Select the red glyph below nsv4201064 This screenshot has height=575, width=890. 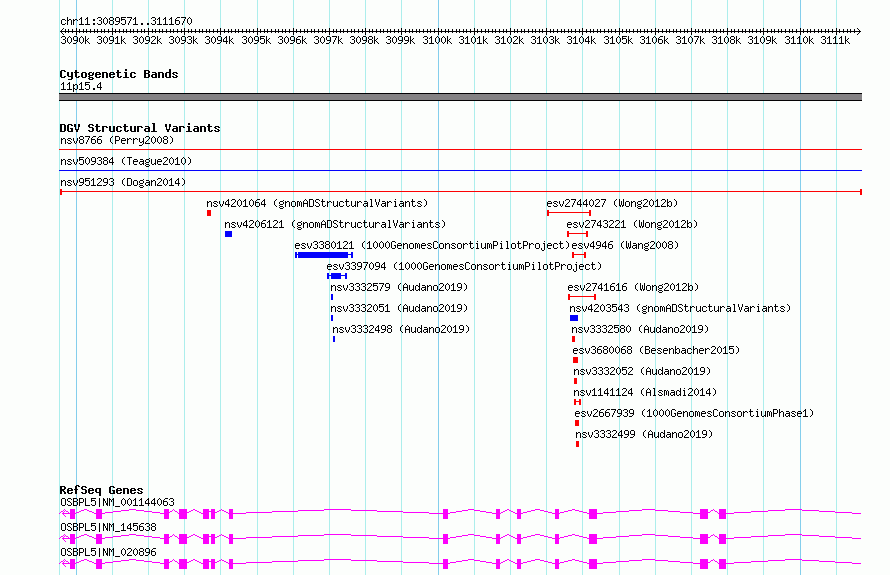(209, 213)
